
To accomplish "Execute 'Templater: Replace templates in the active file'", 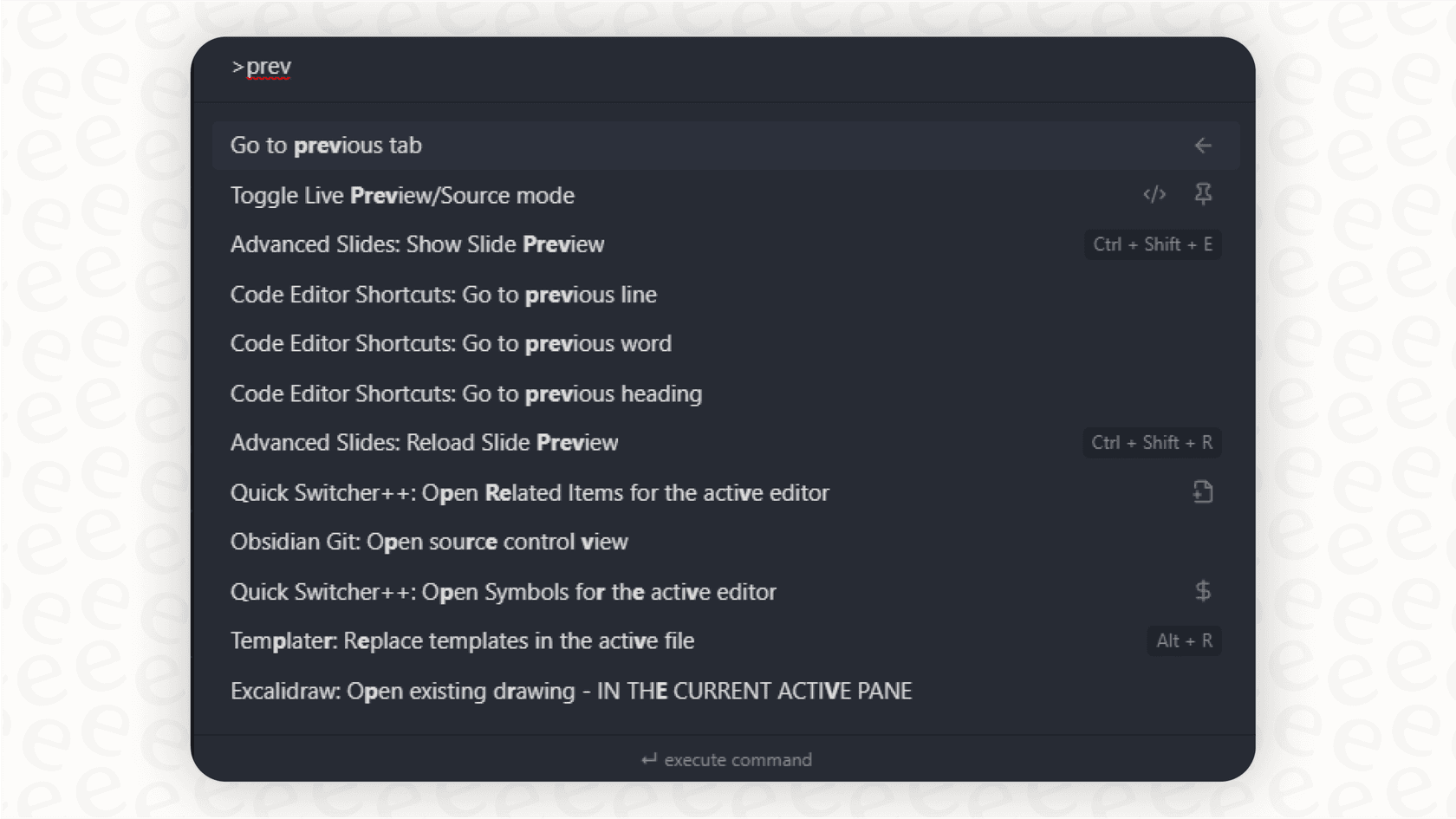I will coord(462,641).
